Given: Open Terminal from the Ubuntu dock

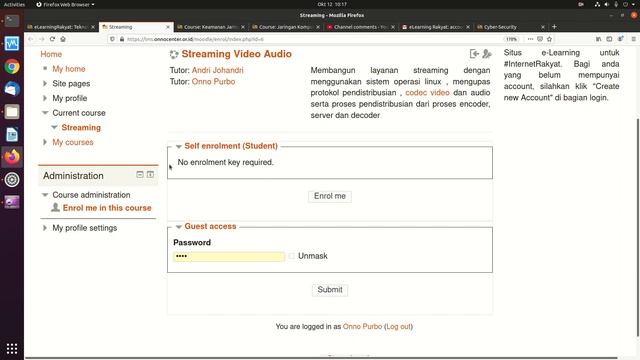Looking at the screenshot, I should 12,20.
